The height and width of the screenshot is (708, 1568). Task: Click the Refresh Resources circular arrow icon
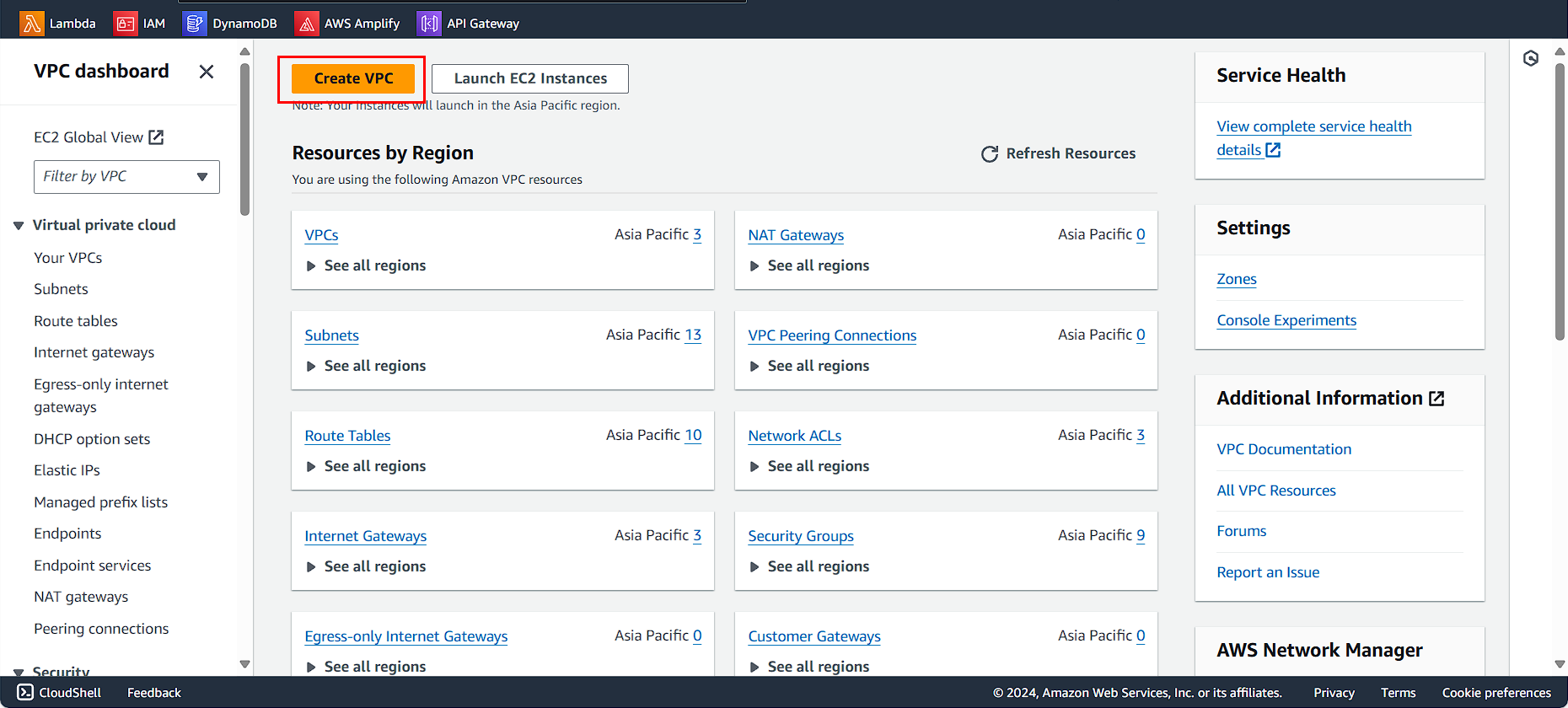click(990, 154)
